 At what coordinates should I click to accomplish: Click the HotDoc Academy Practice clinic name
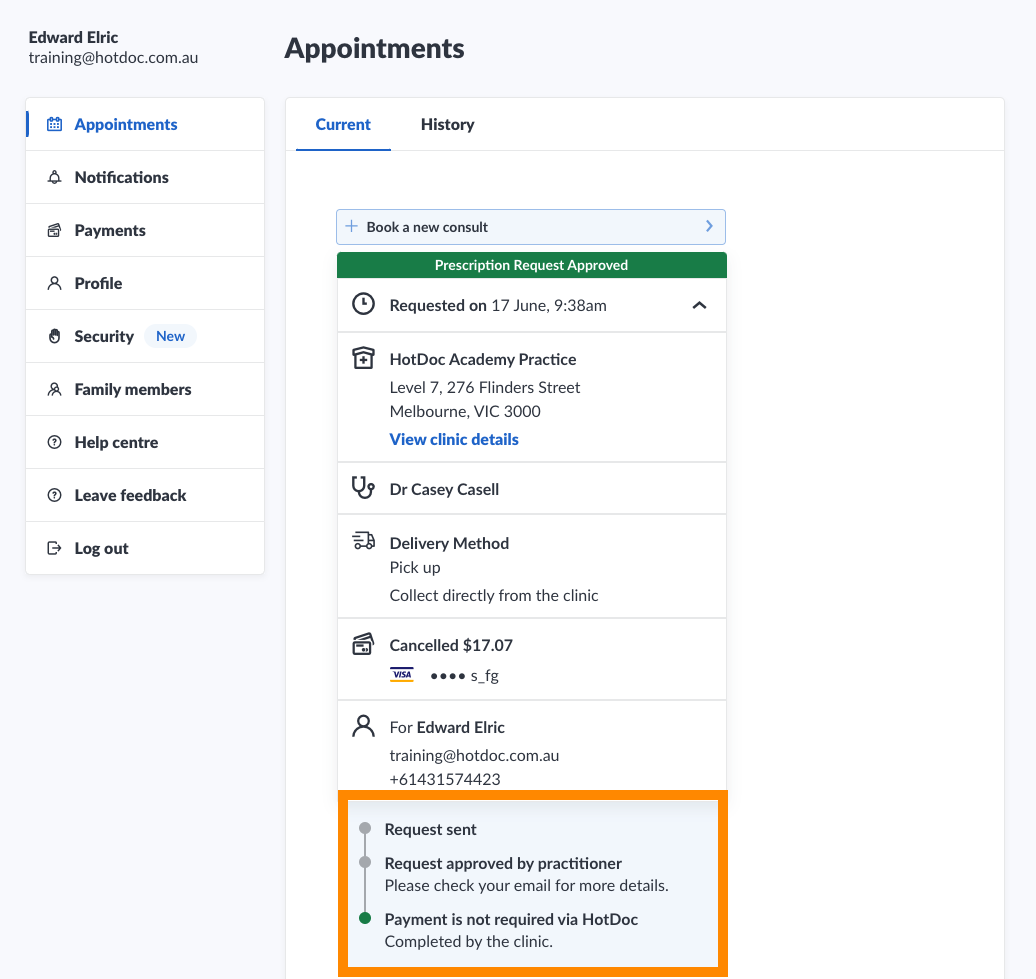(x=483, y=359)
